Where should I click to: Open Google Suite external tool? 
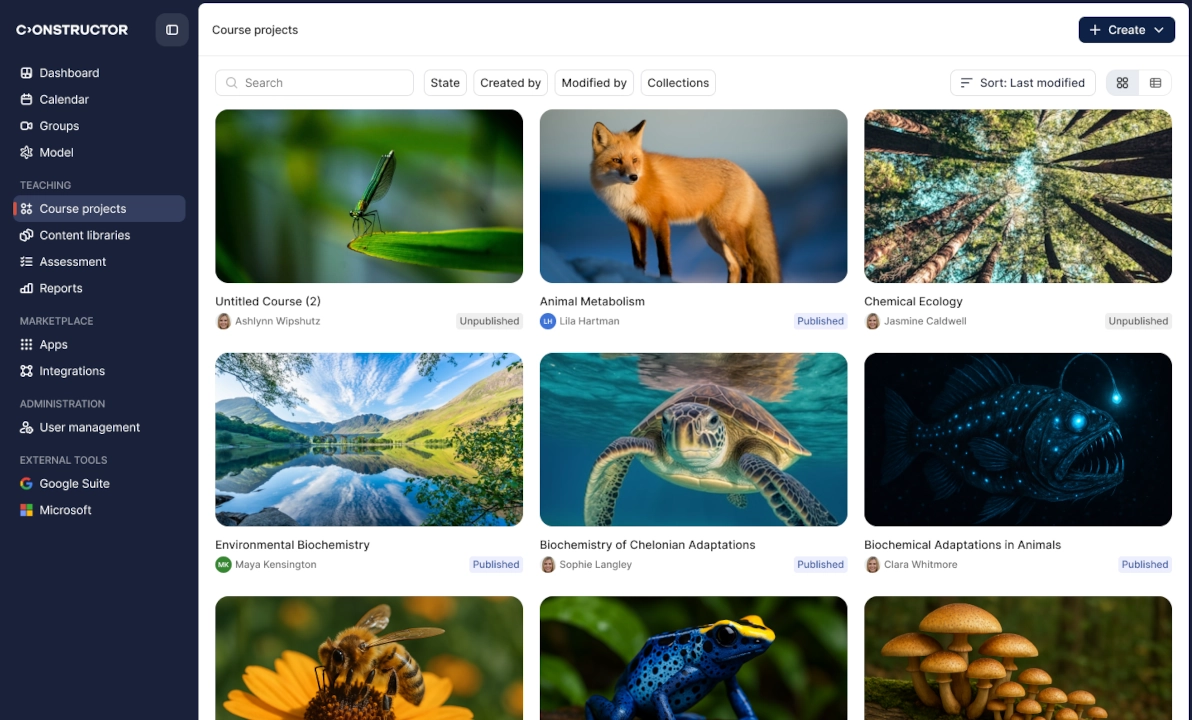tap(74, 484)
